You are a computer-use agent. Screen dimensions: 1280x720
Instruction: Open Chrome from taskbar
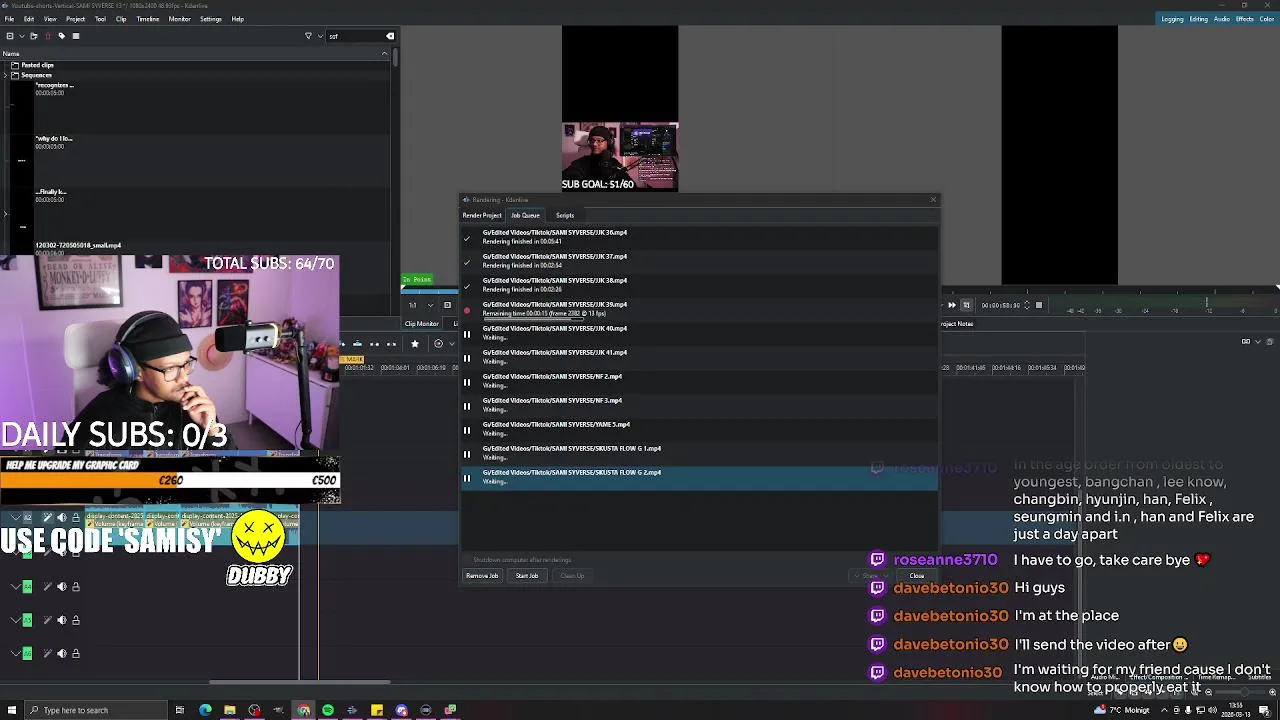tap(303, 710)
